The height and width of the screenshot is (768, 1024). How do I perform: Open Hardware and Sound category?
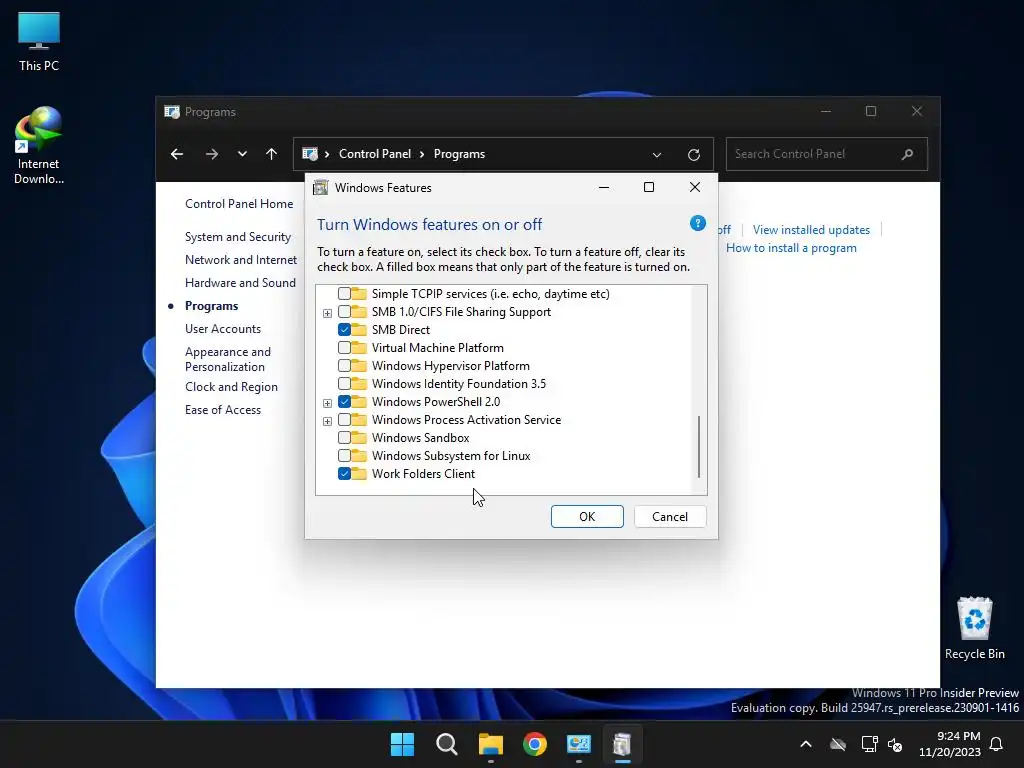click(240, 283)
